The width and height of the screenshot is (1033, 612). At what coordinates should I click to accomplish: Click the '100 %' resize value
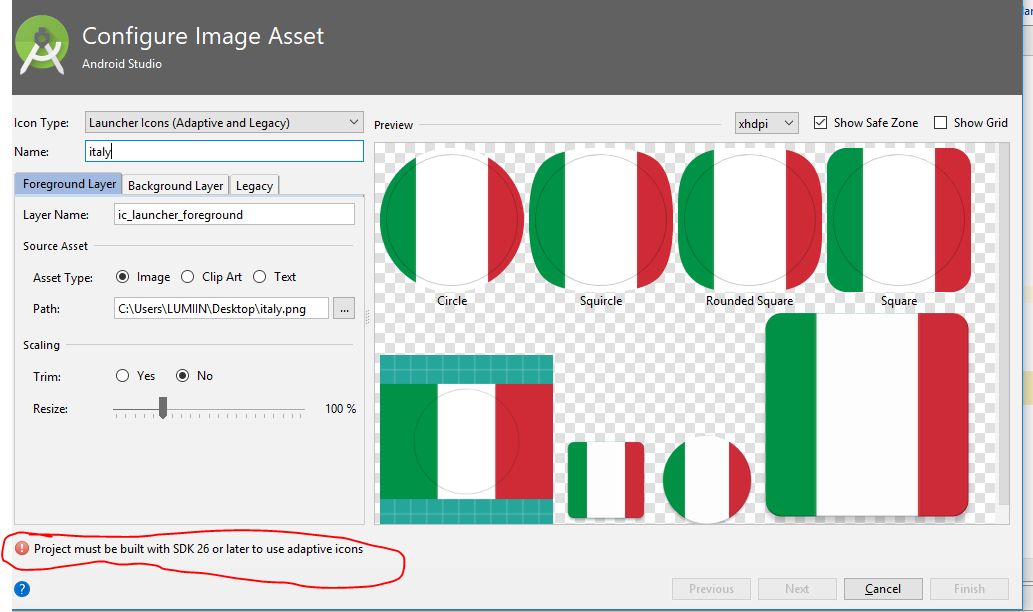click(x=341, y=408)
